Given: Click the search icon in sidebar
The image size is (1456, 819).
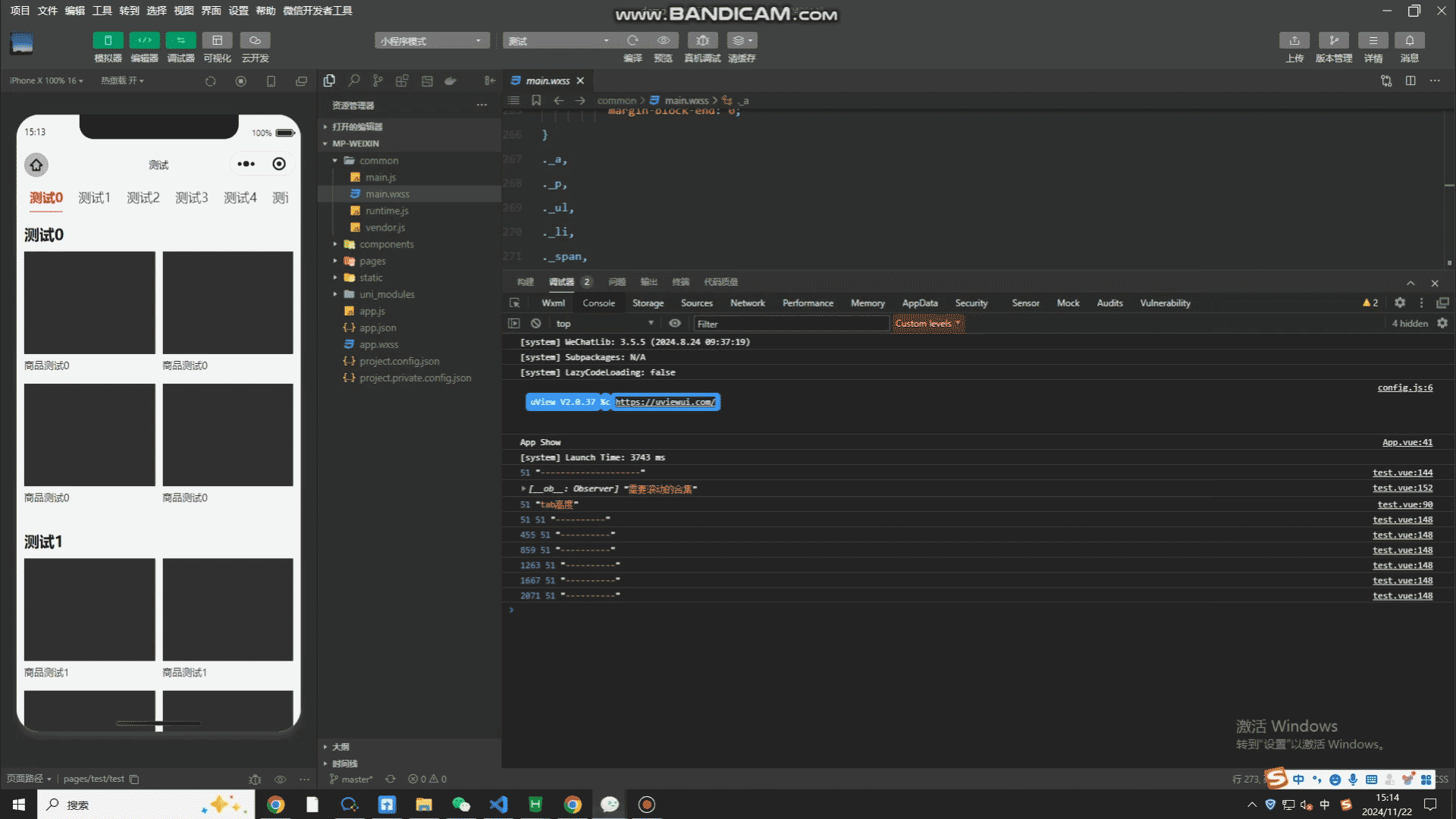Looking at the screenshot, I should click(354, 80).
